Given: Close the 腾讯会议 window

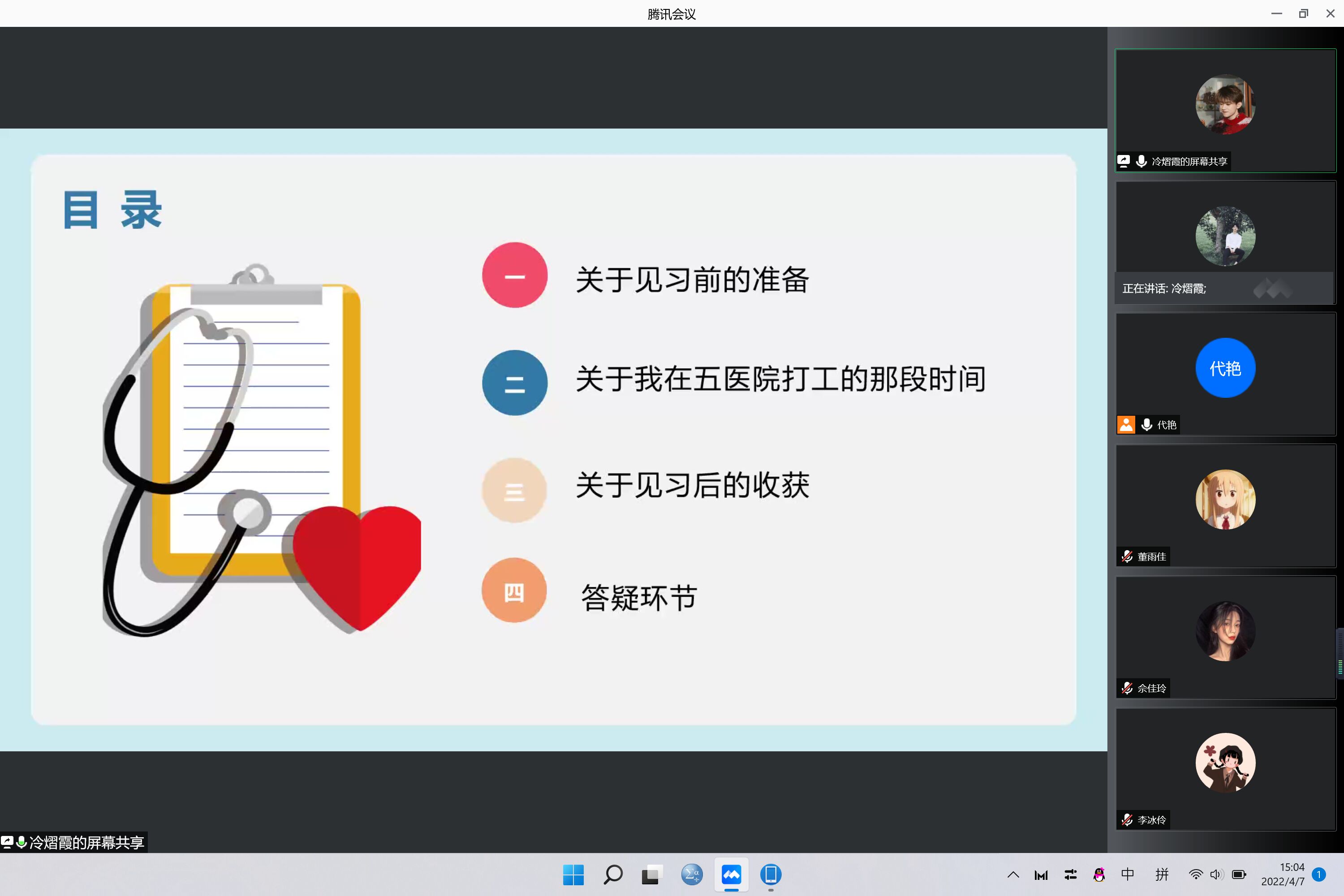Looking at the screenshot, I should 1330,13.
